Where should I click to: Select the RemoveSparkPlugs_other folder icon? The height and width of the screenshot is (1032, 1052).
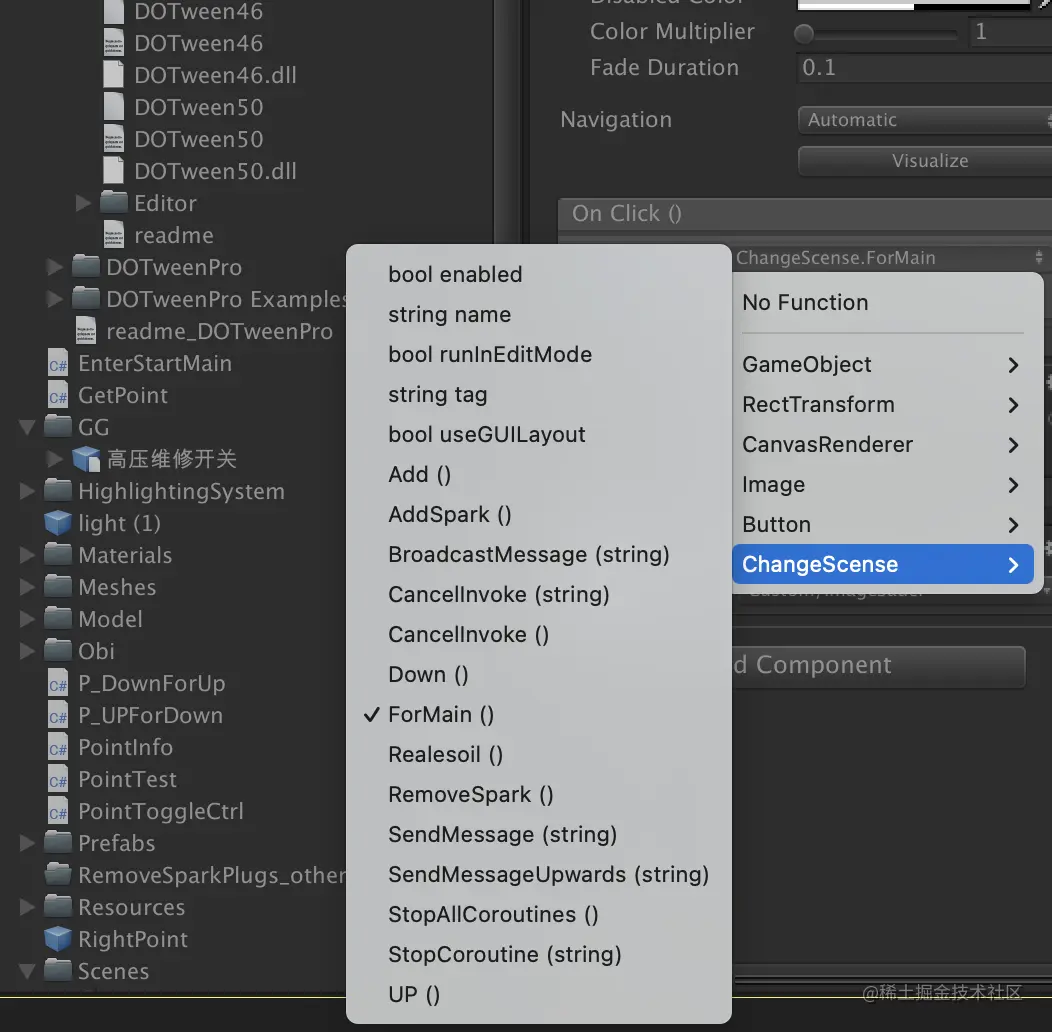click(x=58, y=875)
